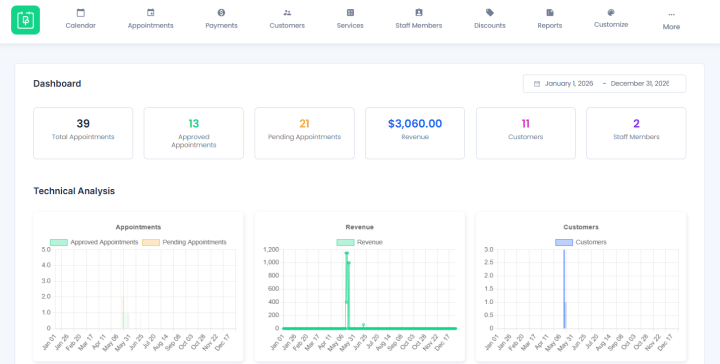This screenshot has height=364, width=720.
Task: Click the More ellipsis icon
Action: (x=671, y=15)
